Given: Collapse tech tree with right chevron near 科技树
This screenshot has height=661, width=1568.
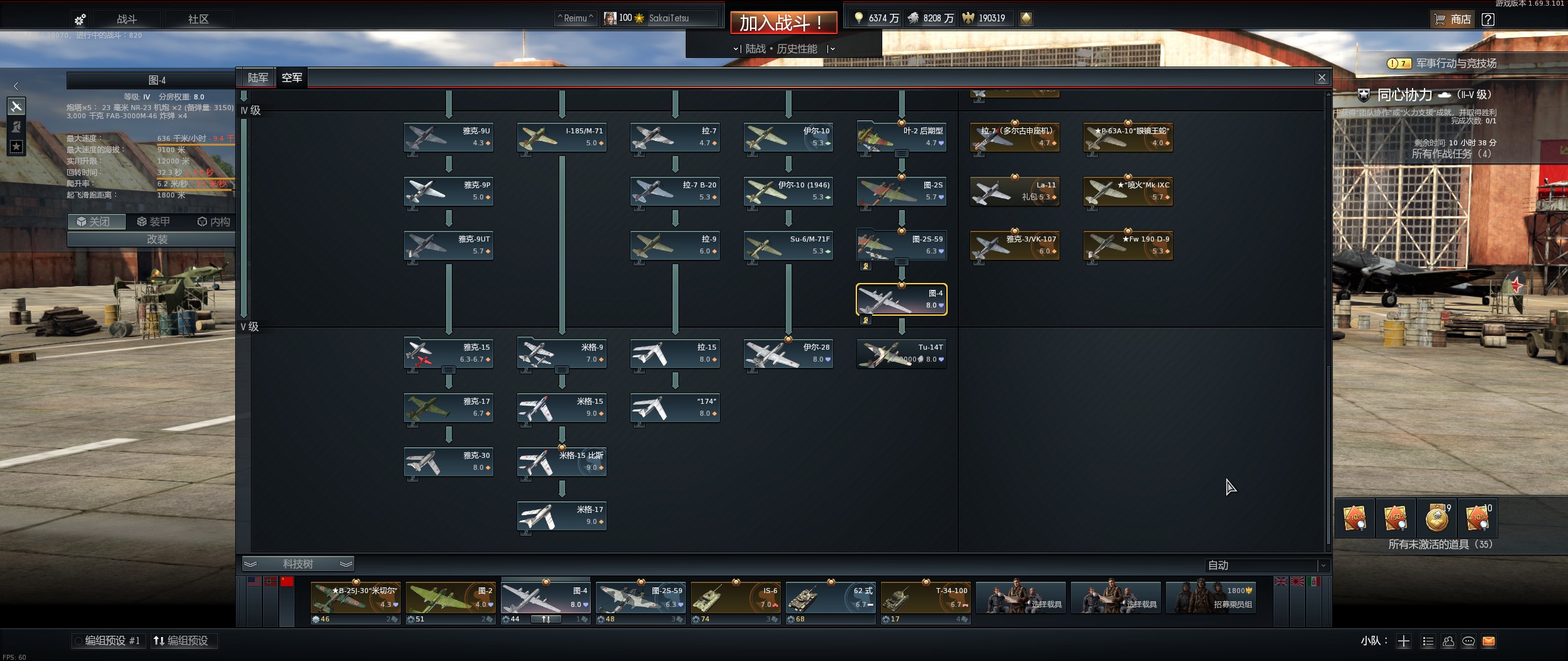Looking at the screenshot, I should [346, 564].
